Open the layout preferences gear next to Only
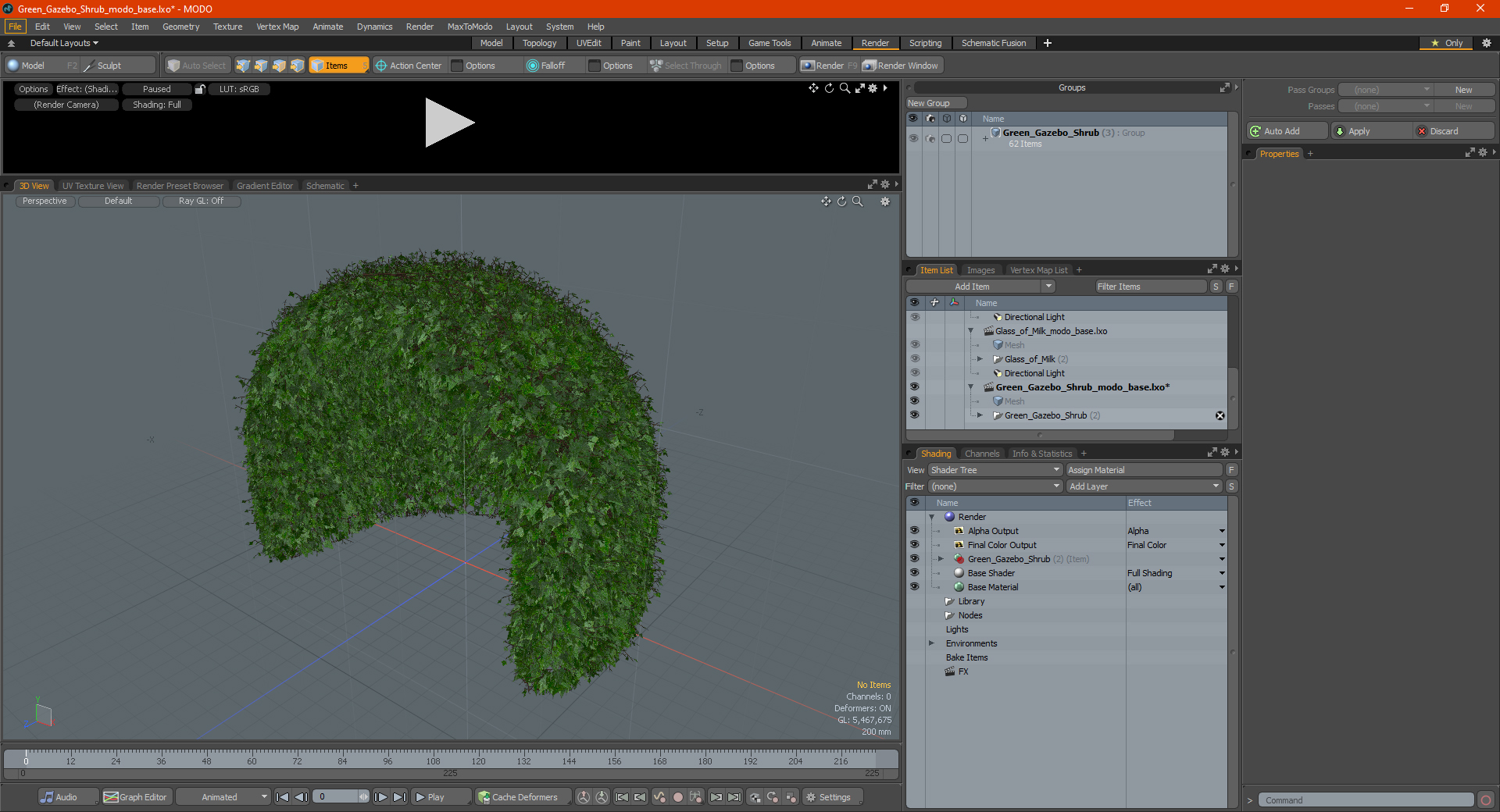Image resolution: width=1500 pixels, height=812 pixels. (1487, 43)
